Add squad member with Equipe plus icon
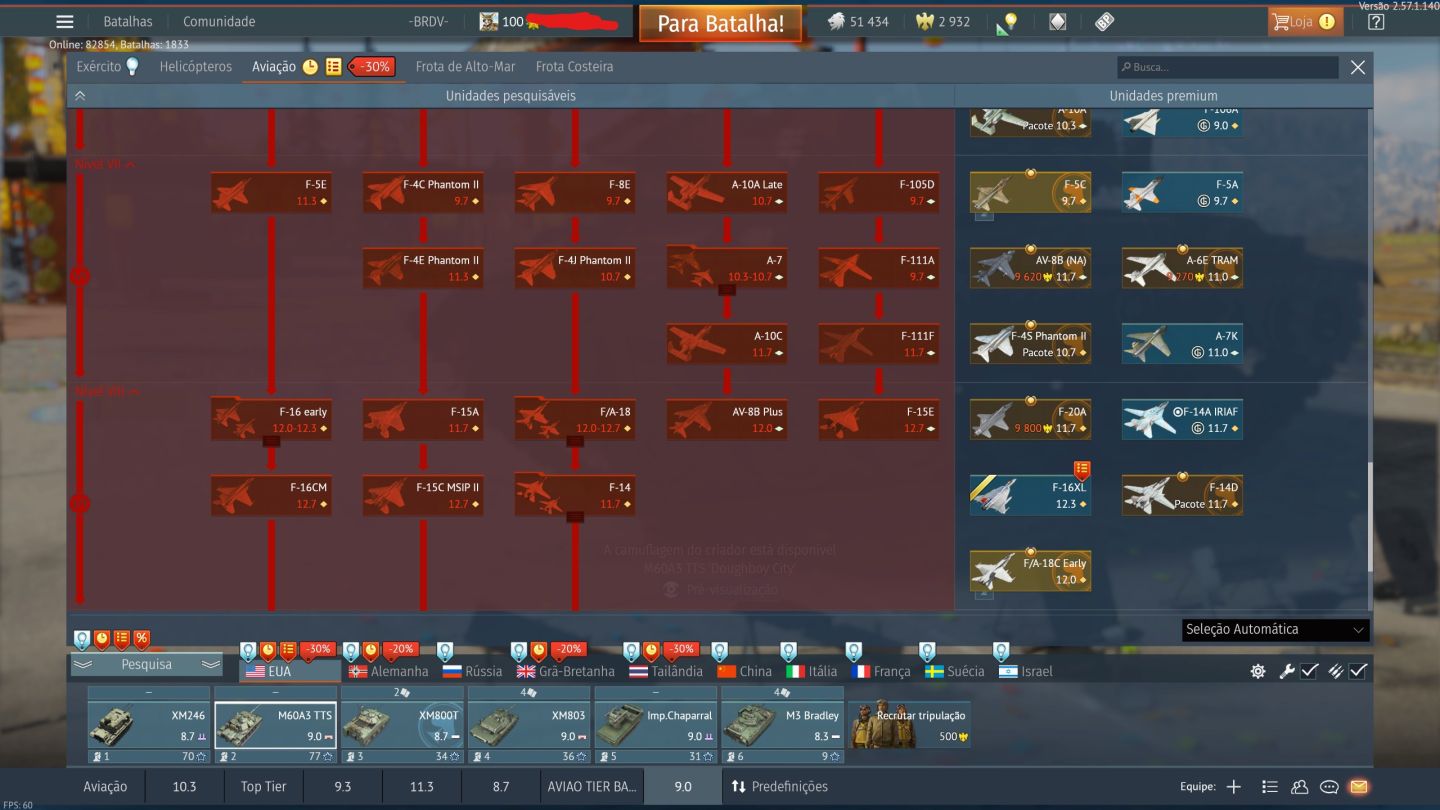1440x810 pixels. tap(1233, 787)
